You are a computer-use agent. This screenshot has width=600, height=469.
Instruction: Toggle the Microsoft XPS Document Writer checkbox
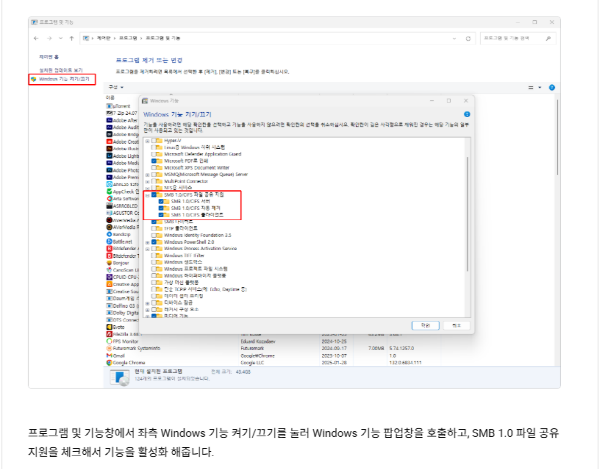tap(154, 168)
